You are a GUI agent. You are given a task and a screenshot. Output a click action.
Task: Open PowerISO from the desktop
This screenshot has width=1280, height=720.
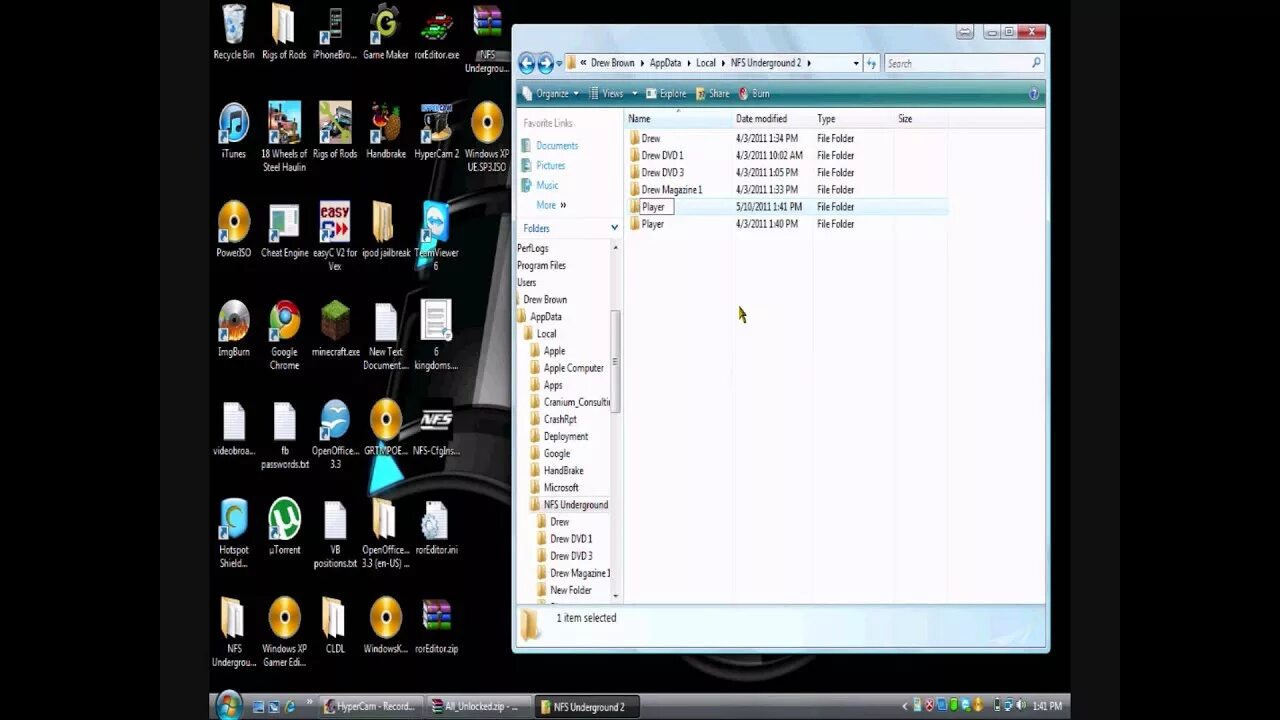coord(234,229)
